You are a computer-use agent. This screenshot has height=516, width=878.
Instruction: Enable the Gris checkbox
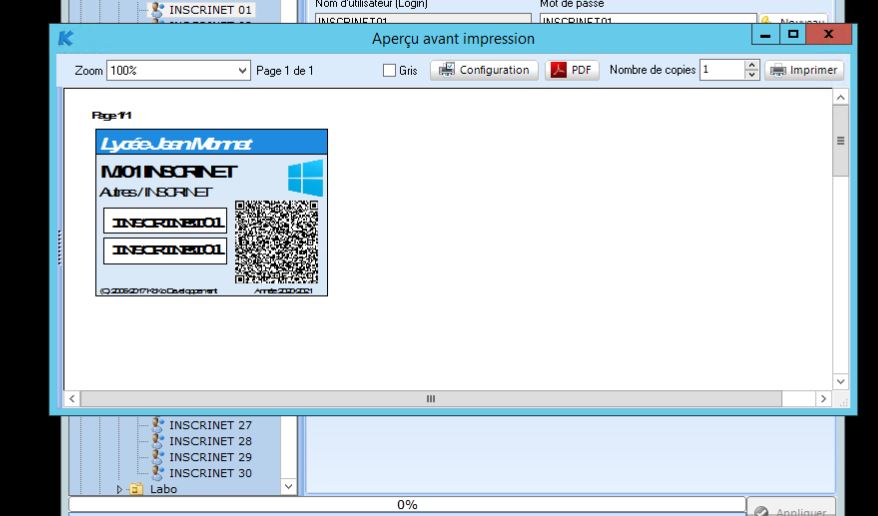(389, 71)
